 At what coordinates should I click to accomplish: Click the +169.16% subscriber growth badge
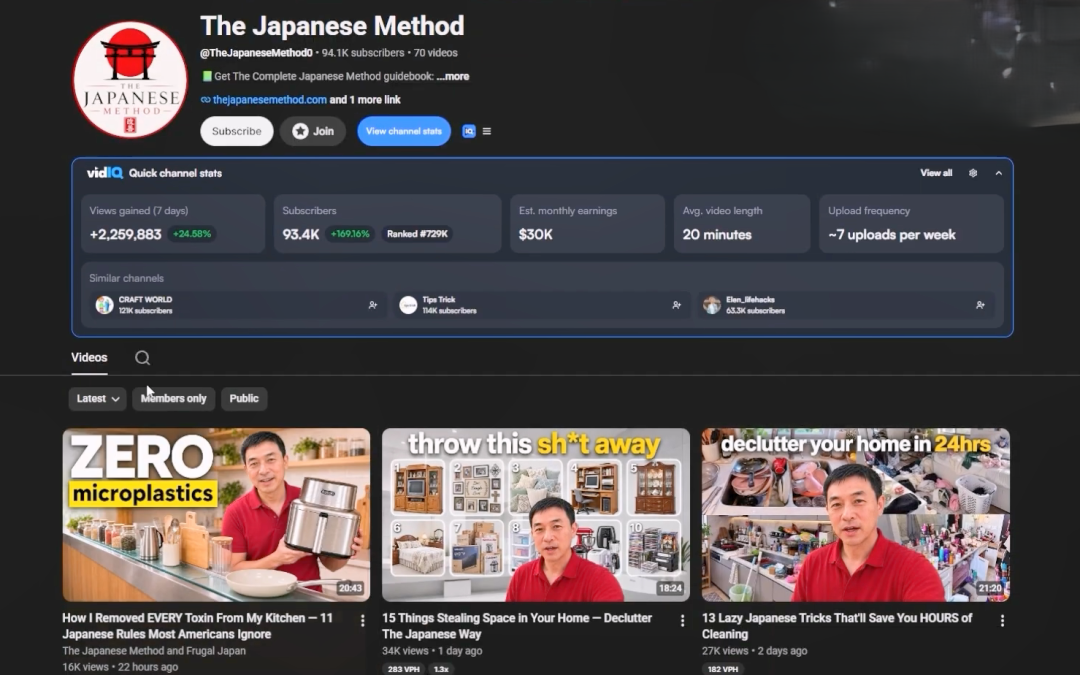coord(350,234)
